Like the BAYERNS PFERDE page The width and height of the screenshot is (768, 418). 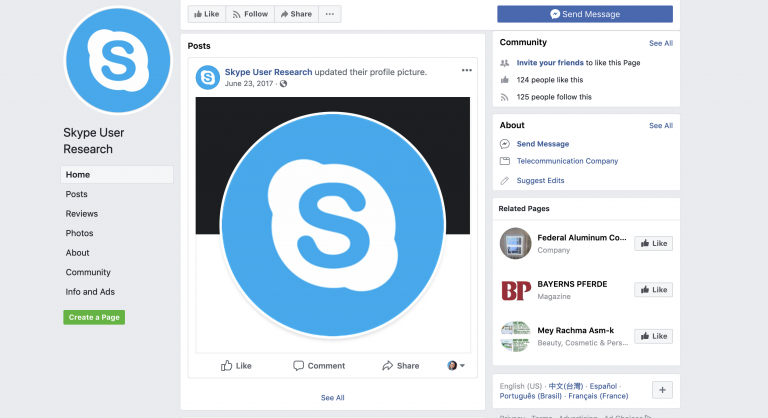pyautogui.click(x=653, y=290)
